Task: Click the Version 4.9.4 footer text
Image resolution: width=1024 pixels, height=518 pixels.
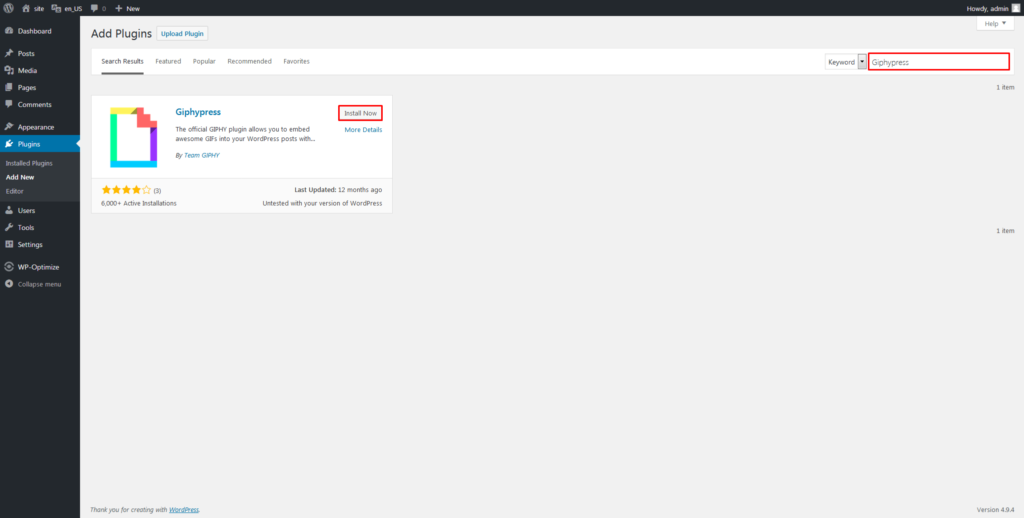Action: pyautogui.click(x=995, y=510)
